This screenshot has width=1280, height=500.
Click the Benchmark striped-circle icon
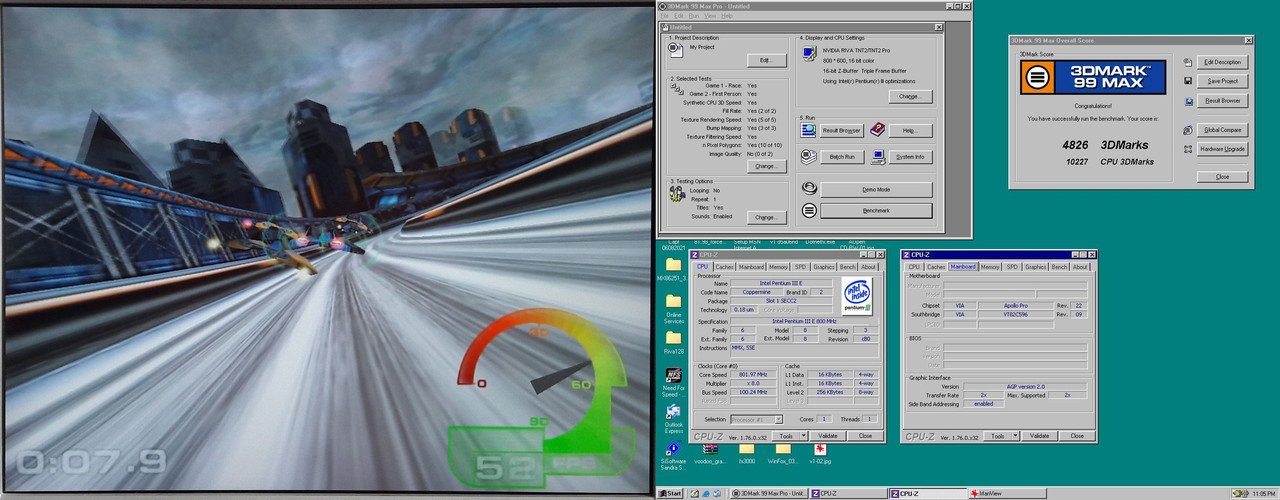click(808, 210)
